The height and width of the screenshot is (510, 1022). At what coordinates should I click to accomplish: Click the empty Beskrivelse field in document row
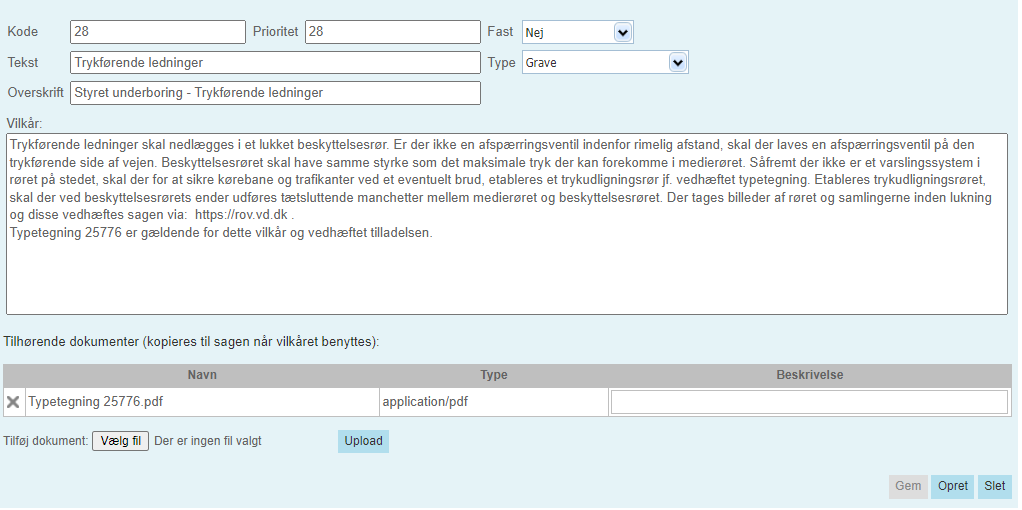808,402
